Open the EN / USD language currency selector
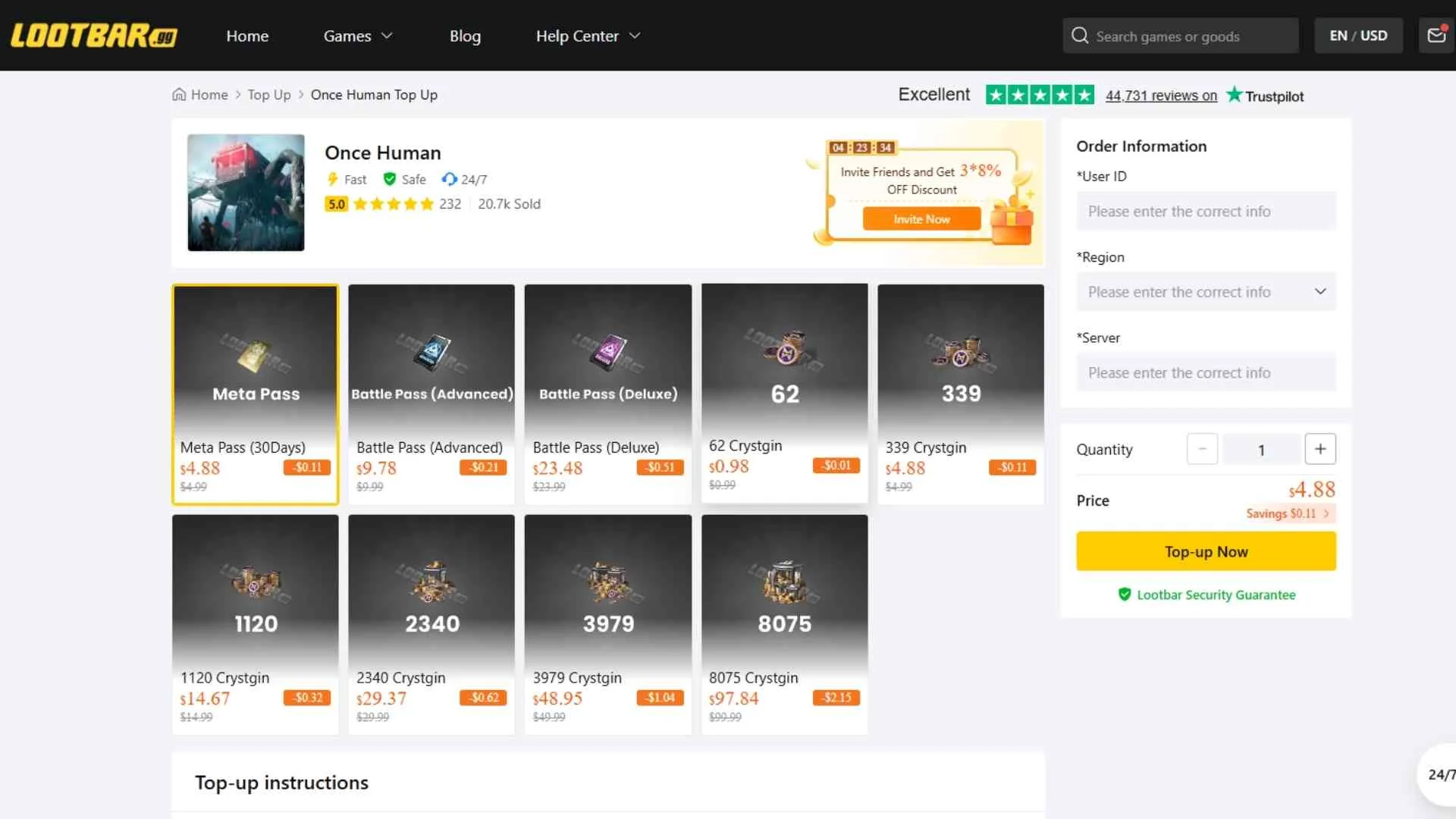This screenshot has width=1456, height=819. [1358, 36]
